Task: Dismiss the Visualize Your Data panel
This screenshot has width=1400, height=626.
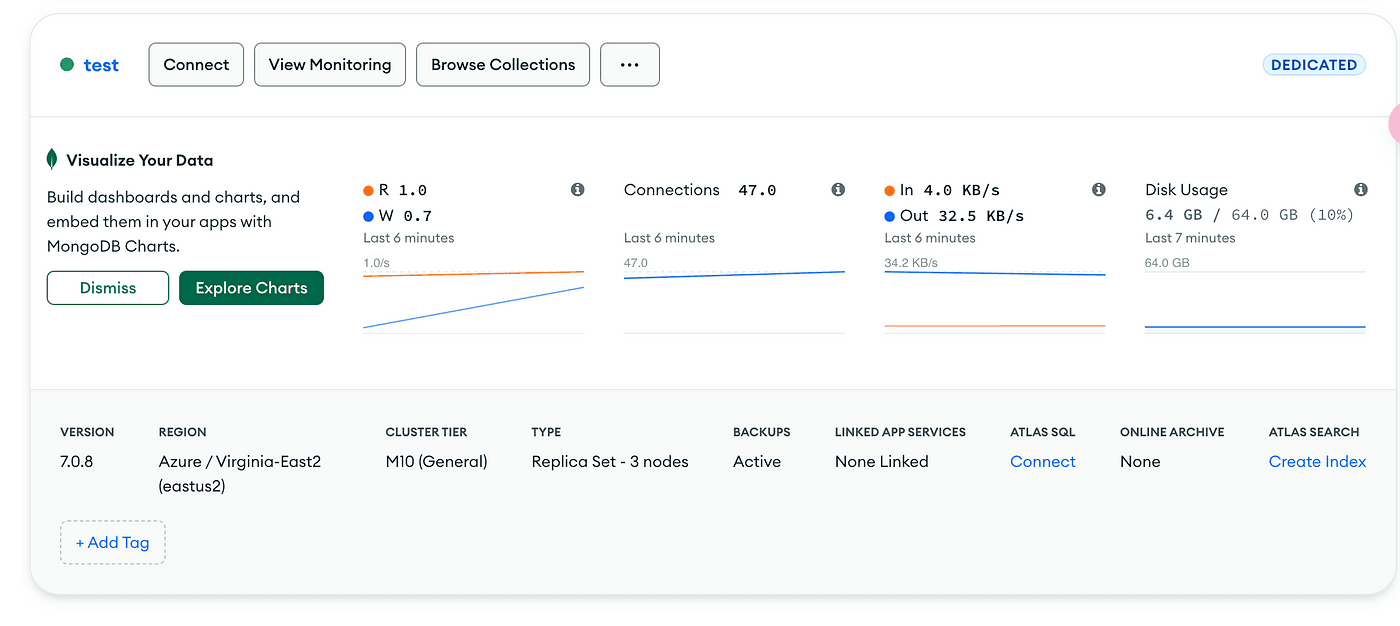Action: pos(107,287)
